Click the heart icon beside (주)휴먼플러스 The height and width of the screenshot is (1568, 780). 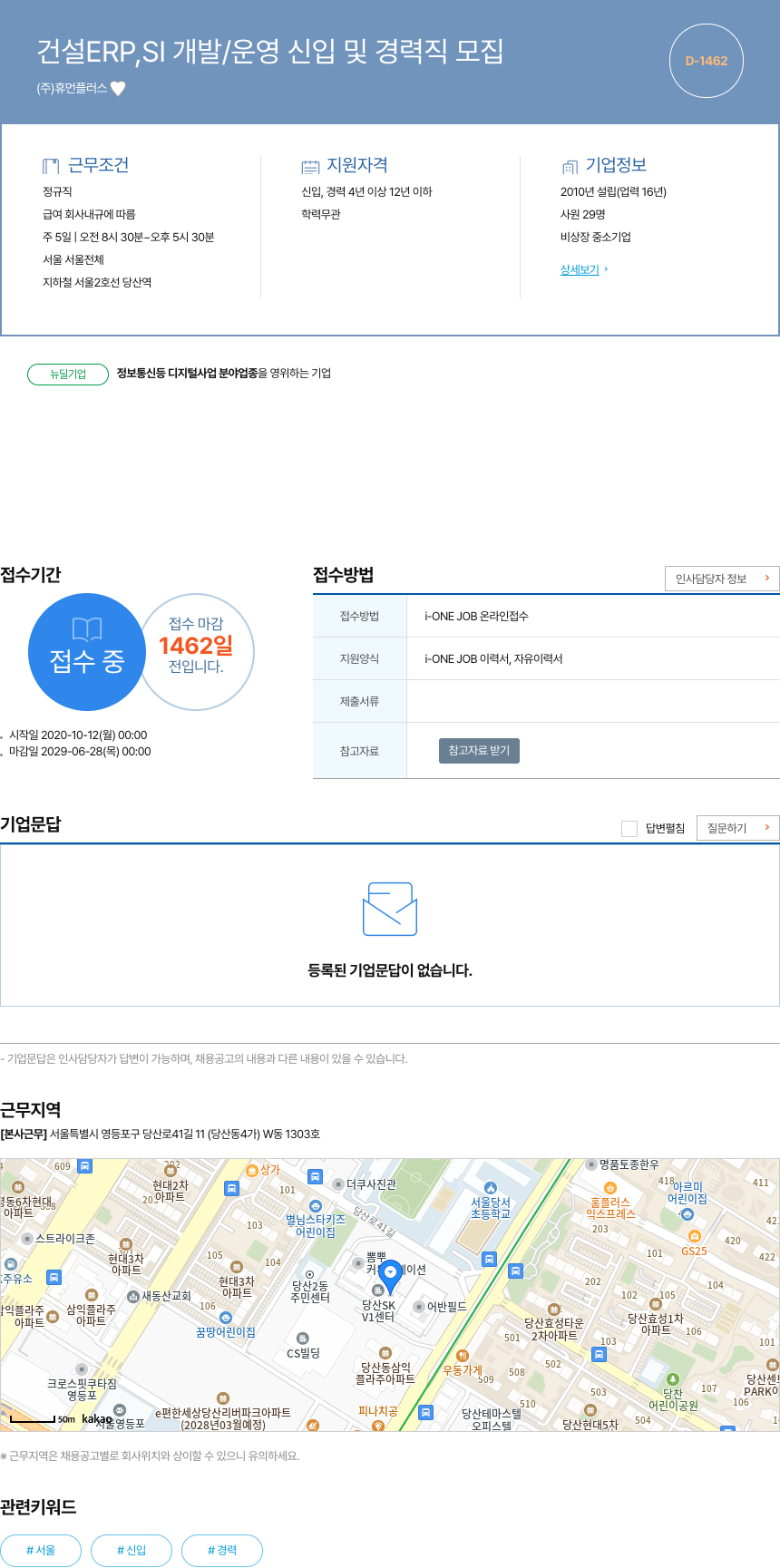[118, 88]
